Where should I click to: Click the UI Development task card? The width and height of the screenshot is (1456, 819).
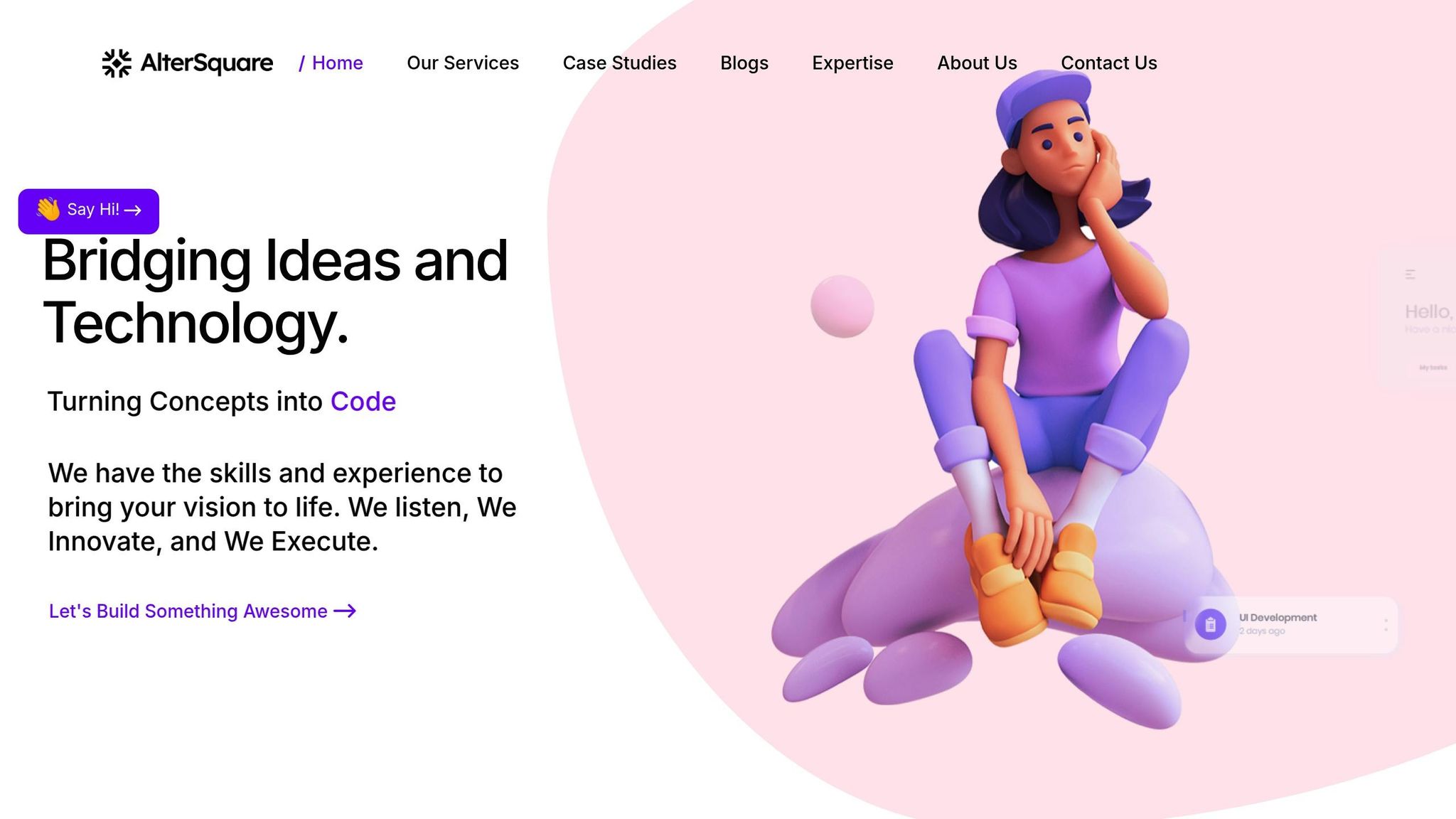pyautogui.click(x=1290, y=625)
